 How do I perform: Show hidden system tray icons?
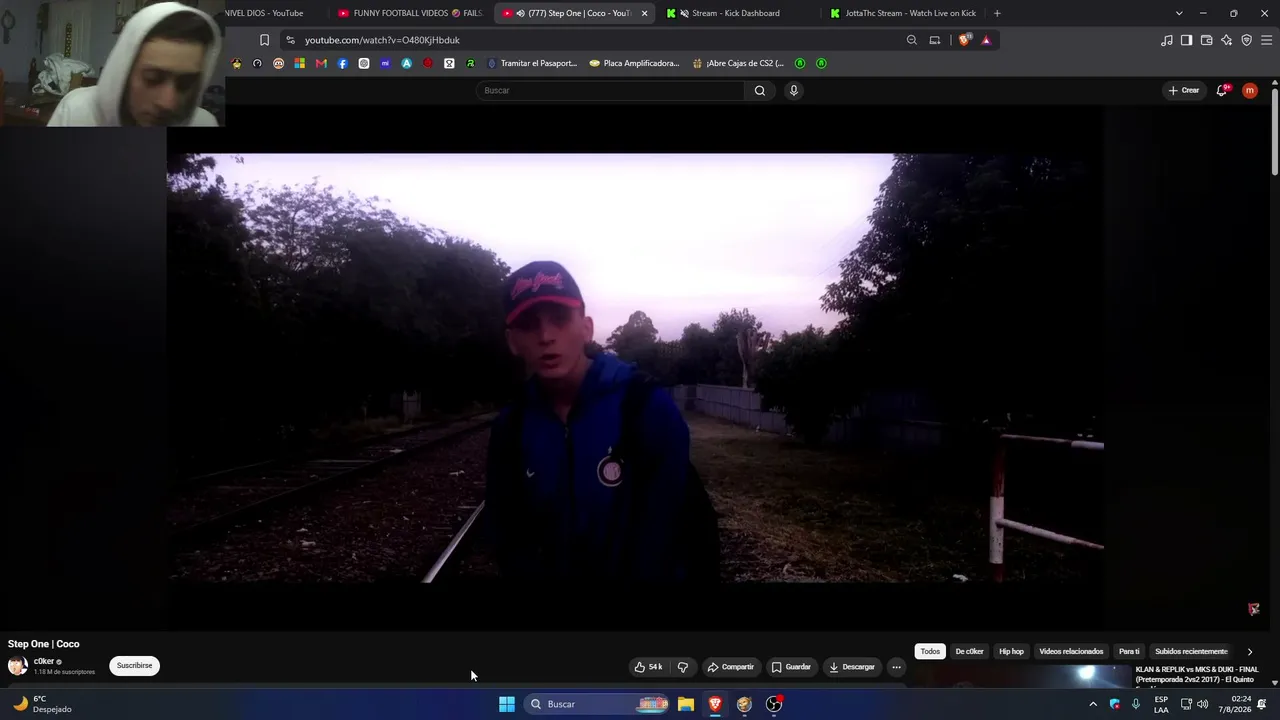[x=1093, y=704]
